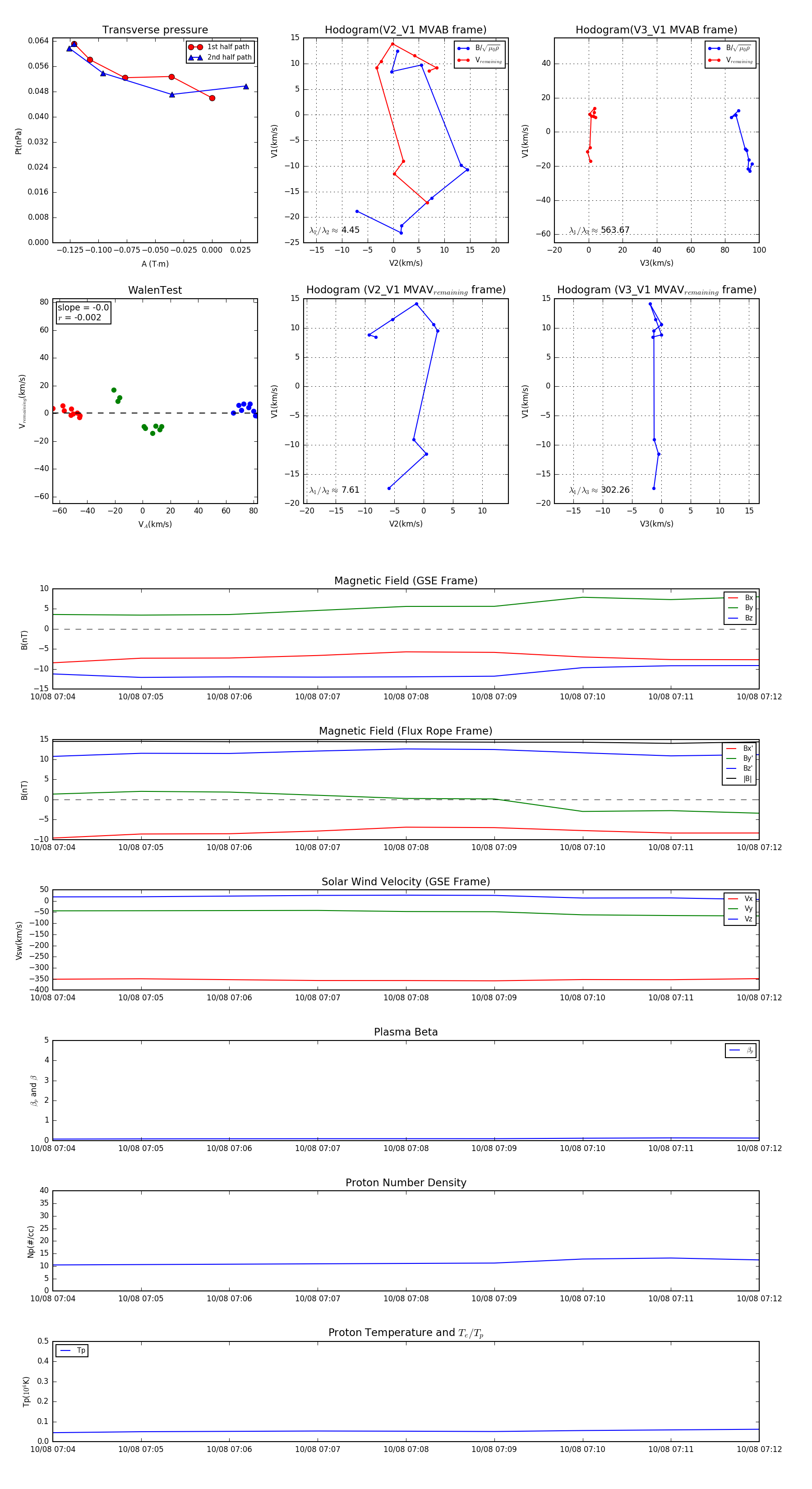Select 'Vy' in the solar wind legend

(741, 909)
